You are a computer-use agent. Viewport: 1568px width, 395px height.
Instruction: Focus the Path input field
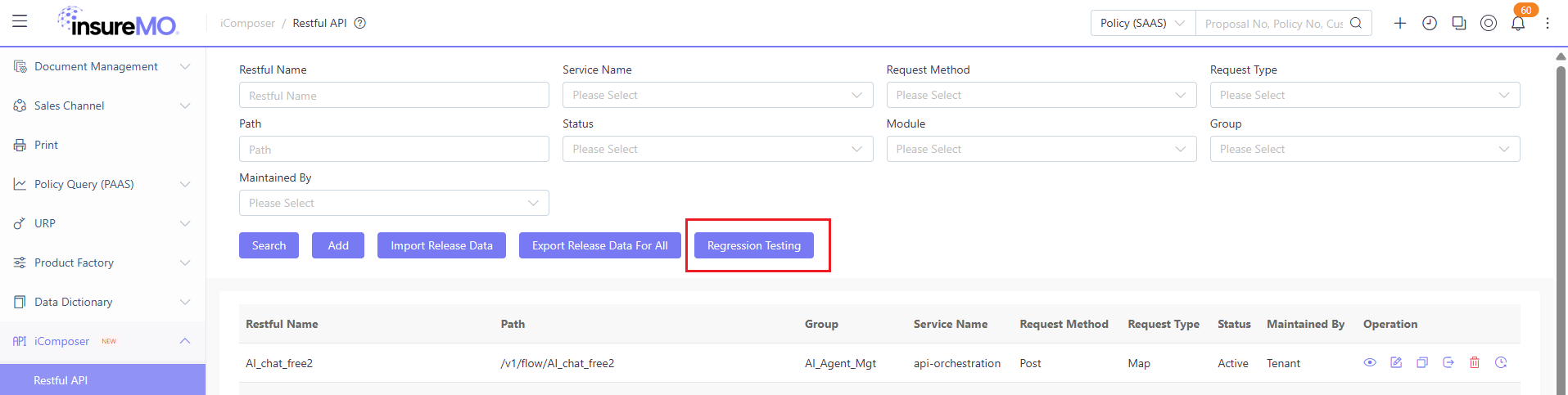point(394,149)
